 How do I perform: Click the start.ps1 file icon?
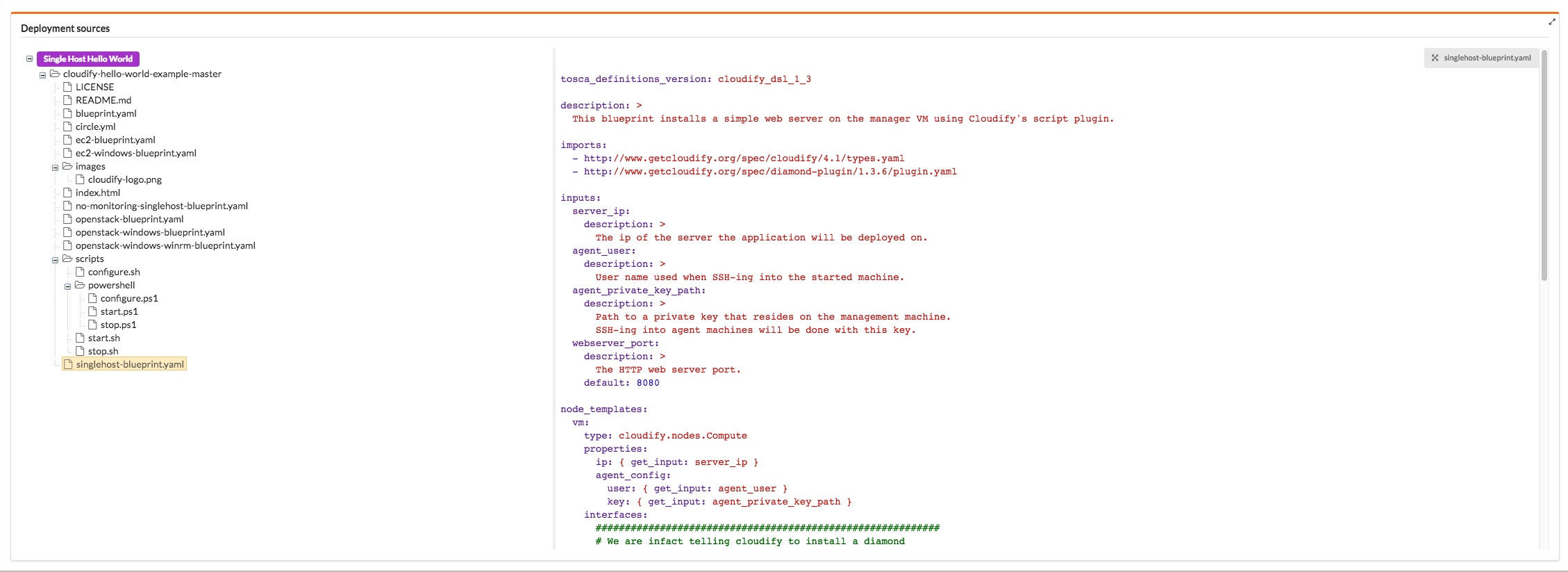click(92, 311)
